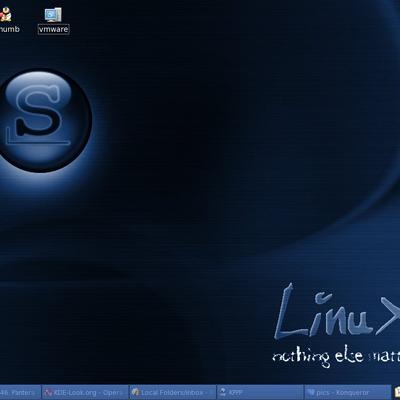
Task: Switch to the Local Folders/Inbox taskbar window
Action: point(172,393)
